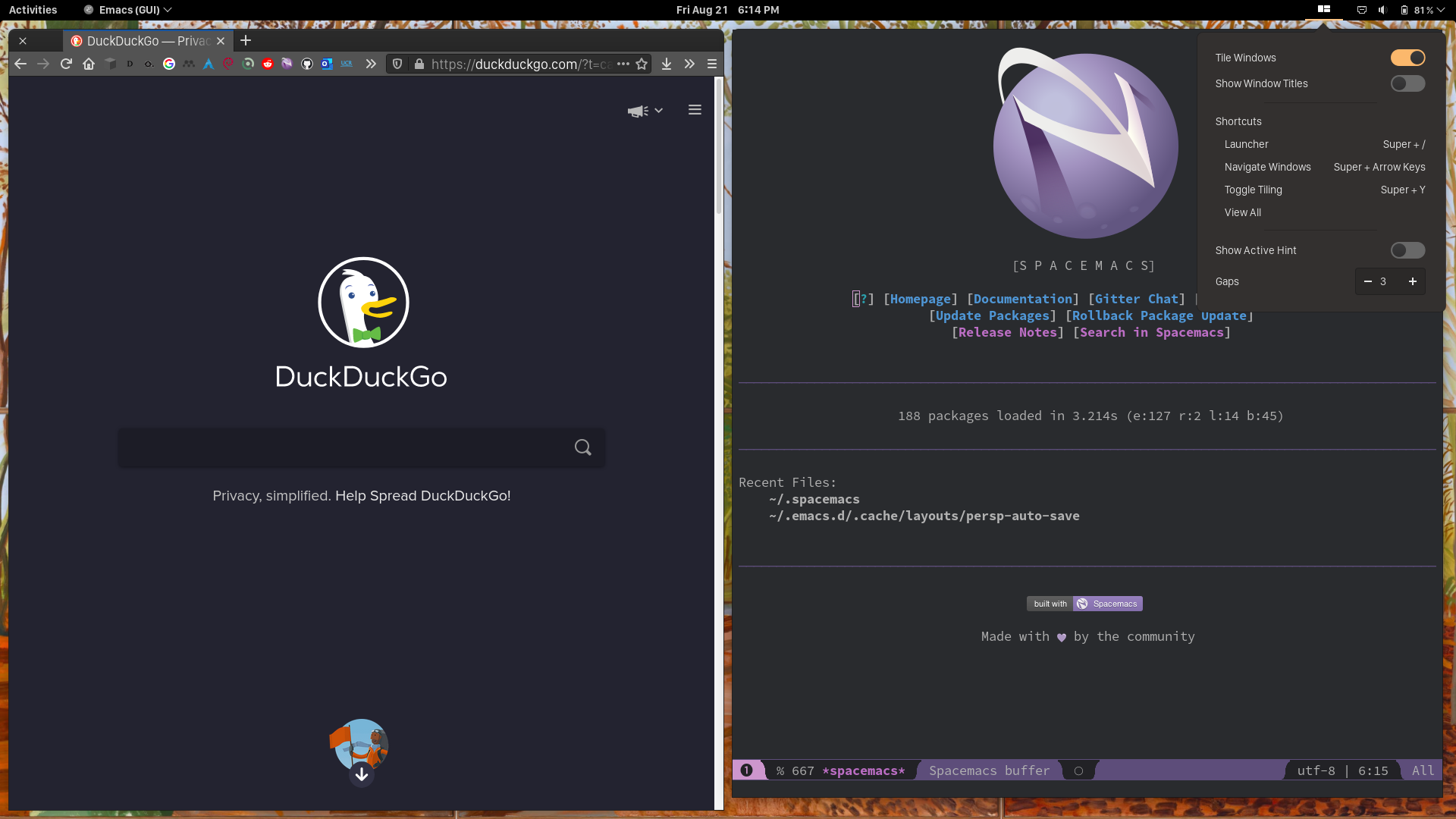Open the Outlook bookmark on the toolbar
The height and width of the screenshot is (819, 1456).
[327, 64]
